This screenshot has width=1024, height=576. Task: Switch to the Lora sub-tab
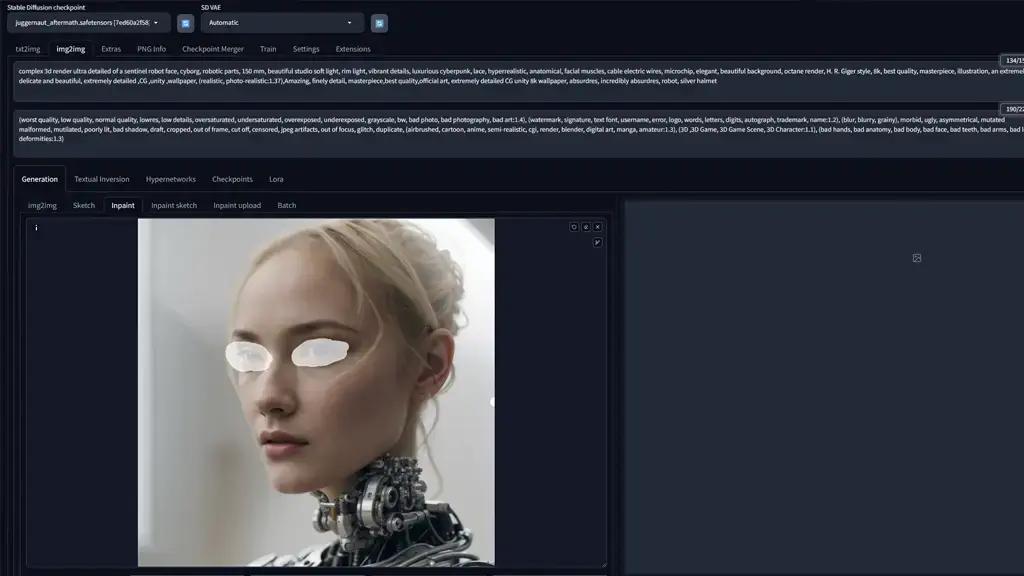pyautogui.click(x=276, y=179)
